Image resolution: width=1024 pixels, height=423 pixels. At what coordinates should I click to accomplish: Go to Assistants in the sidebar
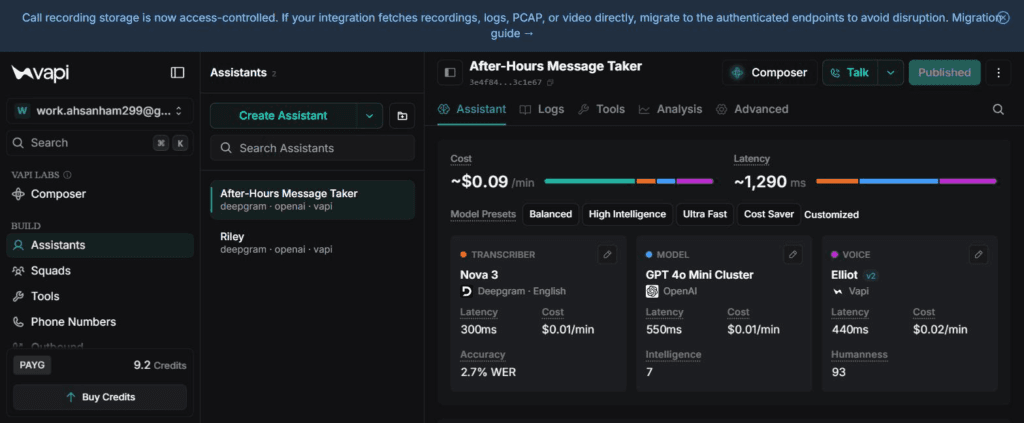click(100, 245)
